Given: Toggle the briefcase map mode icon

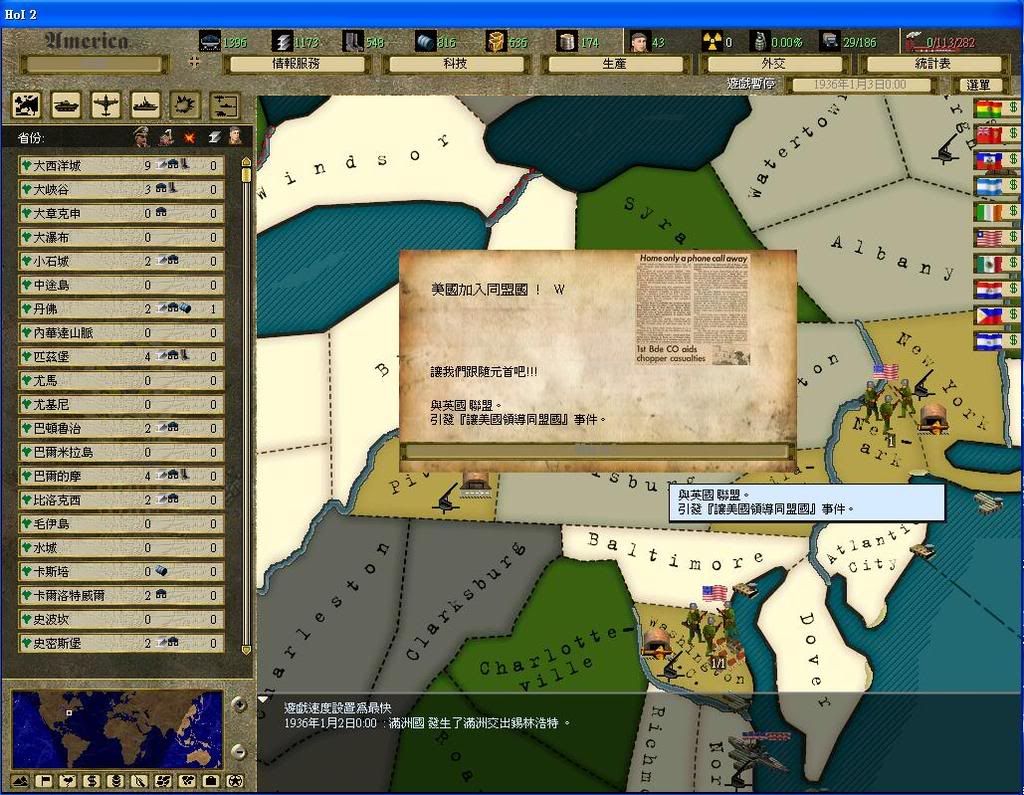Looking at the screenshot, I should 210,780.
